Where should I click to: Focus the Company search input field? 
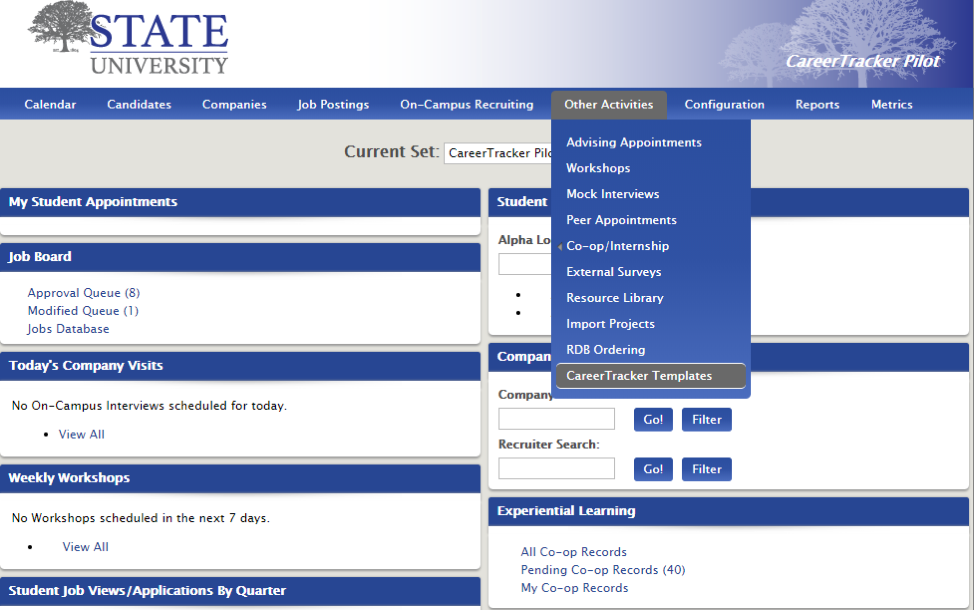click(x=557, y=419)
